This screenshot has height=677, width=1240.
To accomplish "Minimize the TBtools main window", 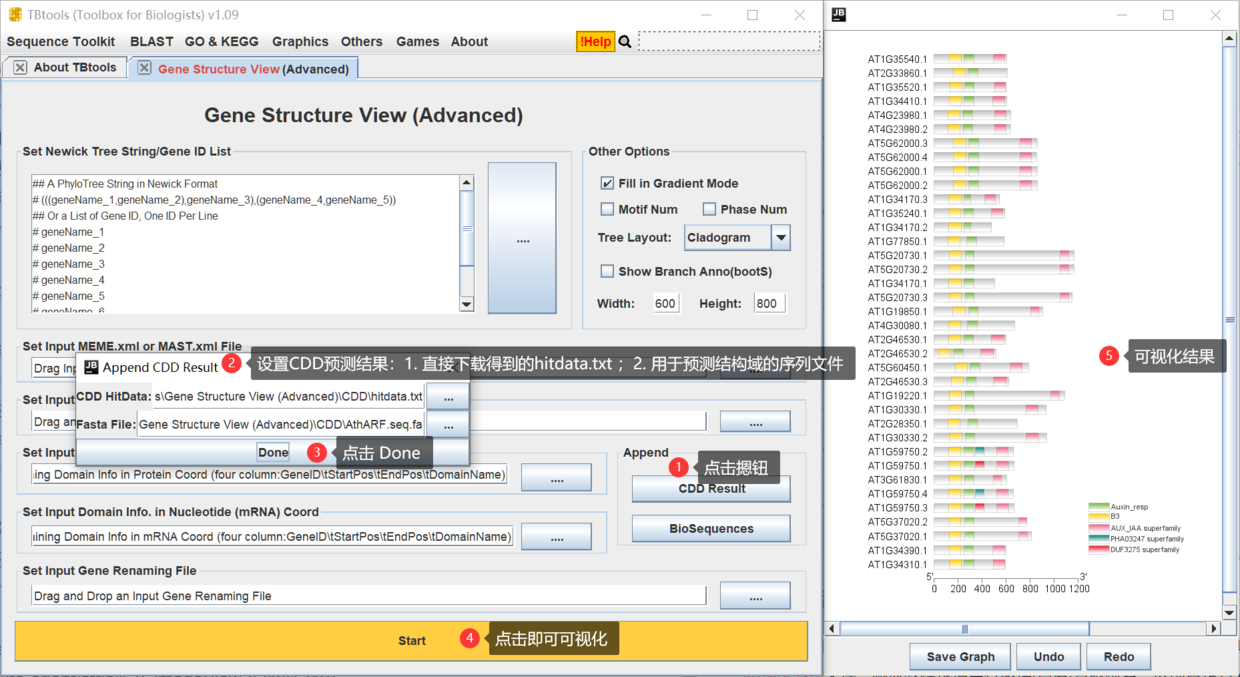I will click(704, 15).
